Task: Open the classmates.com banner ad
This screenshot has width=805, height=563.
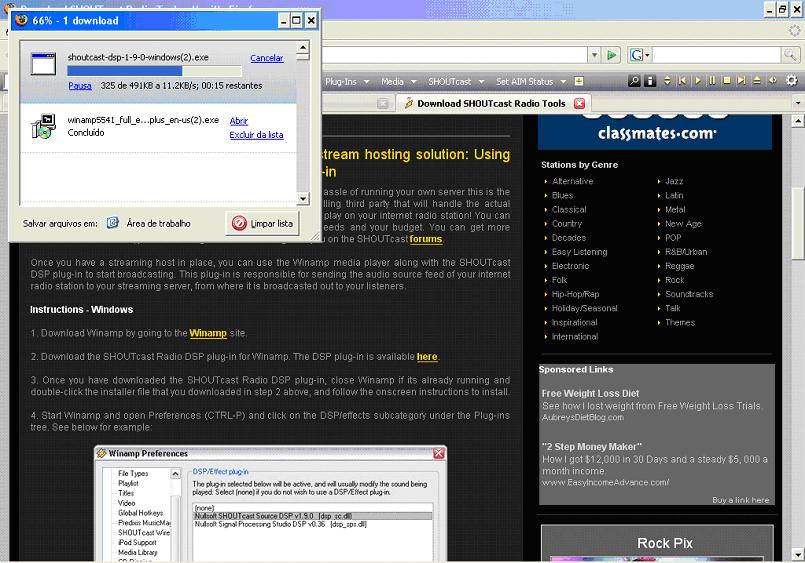Action: coord(655,132)
